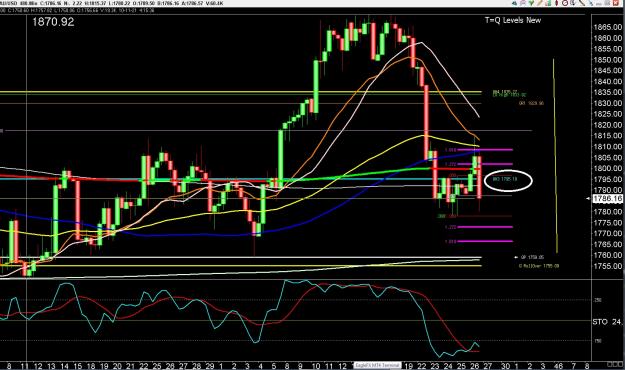Click the date axis label 29

pos(209,366)
